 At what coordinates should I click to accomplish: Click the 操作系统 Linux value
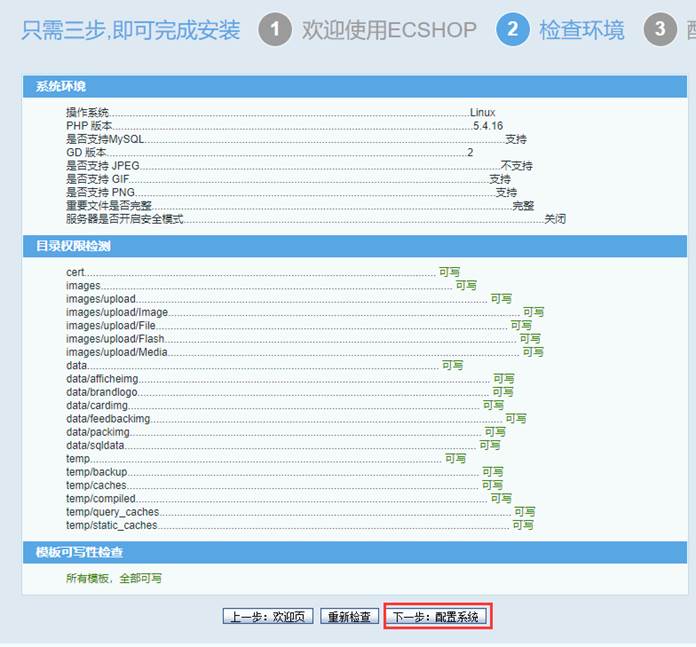[x=483, y=113]
